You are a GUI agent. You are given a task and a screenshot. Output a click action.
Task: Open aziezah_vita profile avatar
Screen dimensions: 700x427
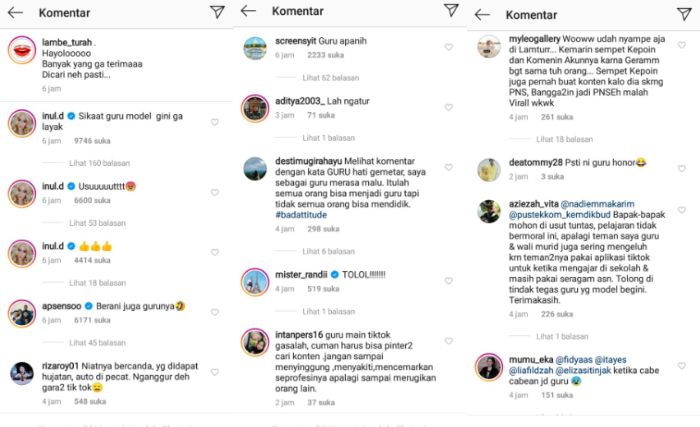490,210
